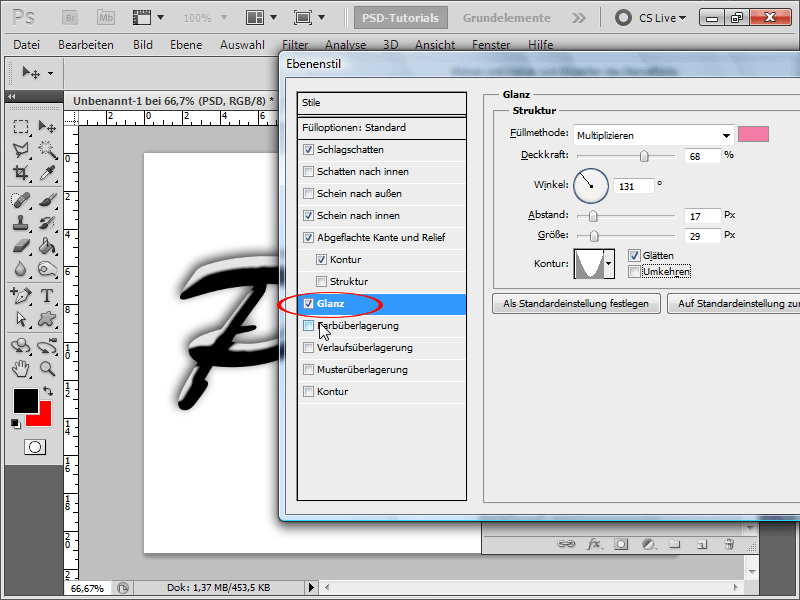Select the Clone Stamp tool
This screenshot has height=600, width=800.
[20, 223]
